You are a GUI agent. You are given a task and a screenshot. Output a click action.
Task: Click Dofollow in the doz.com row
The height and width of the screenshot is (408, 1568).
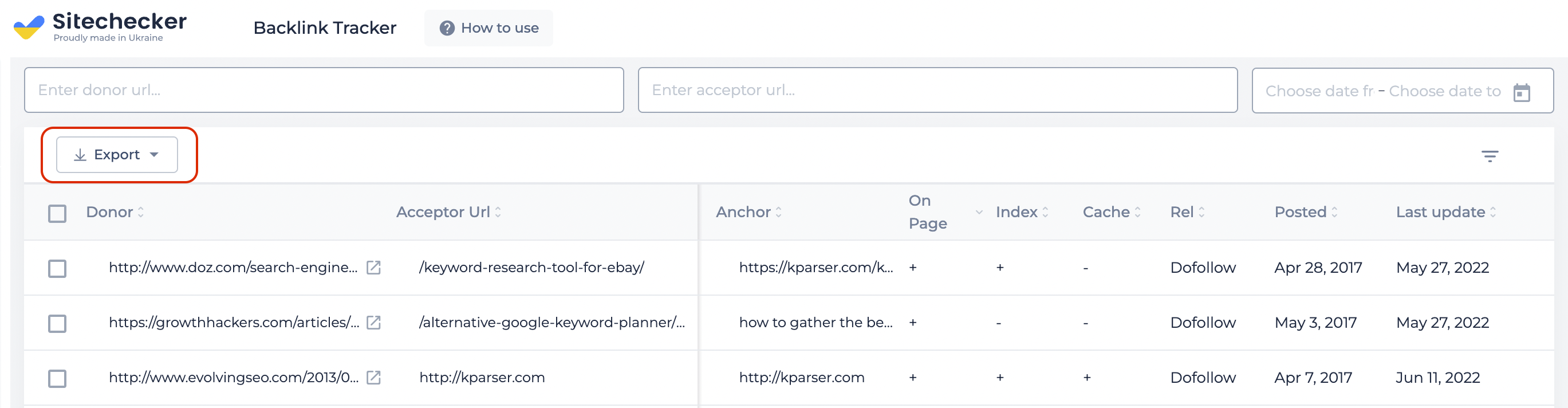click(x=1203, y=268)
